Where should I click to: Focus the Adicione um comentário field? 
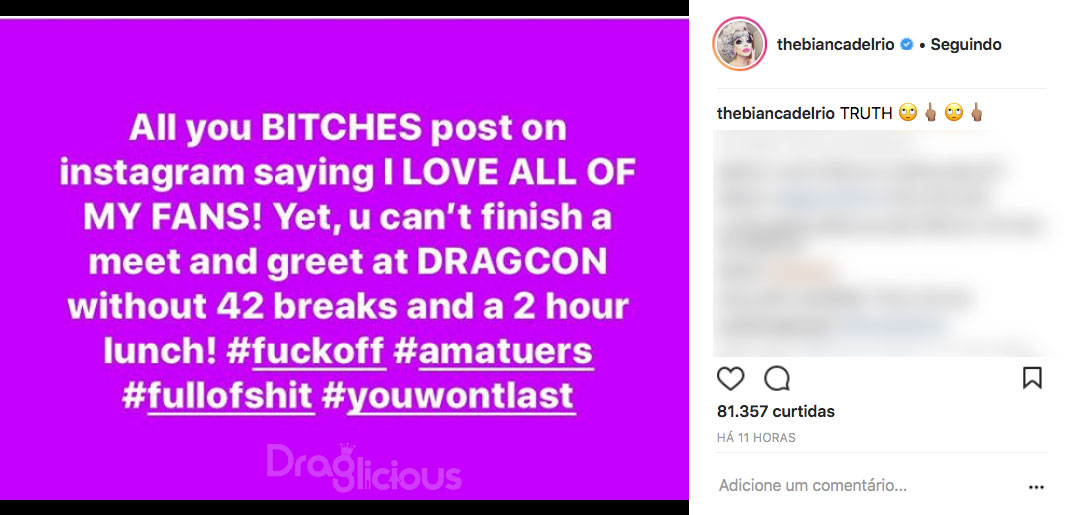click(813, 486)
